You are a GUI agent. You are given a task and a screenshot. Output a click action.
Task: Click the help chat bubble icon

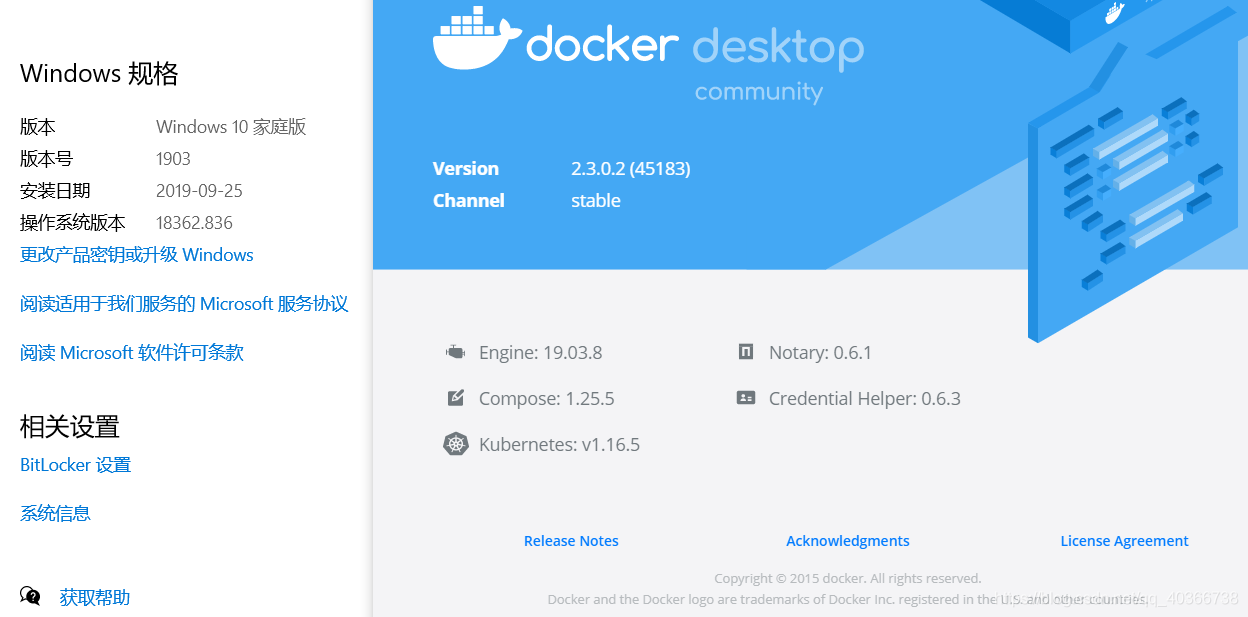[x=31, y=597]
